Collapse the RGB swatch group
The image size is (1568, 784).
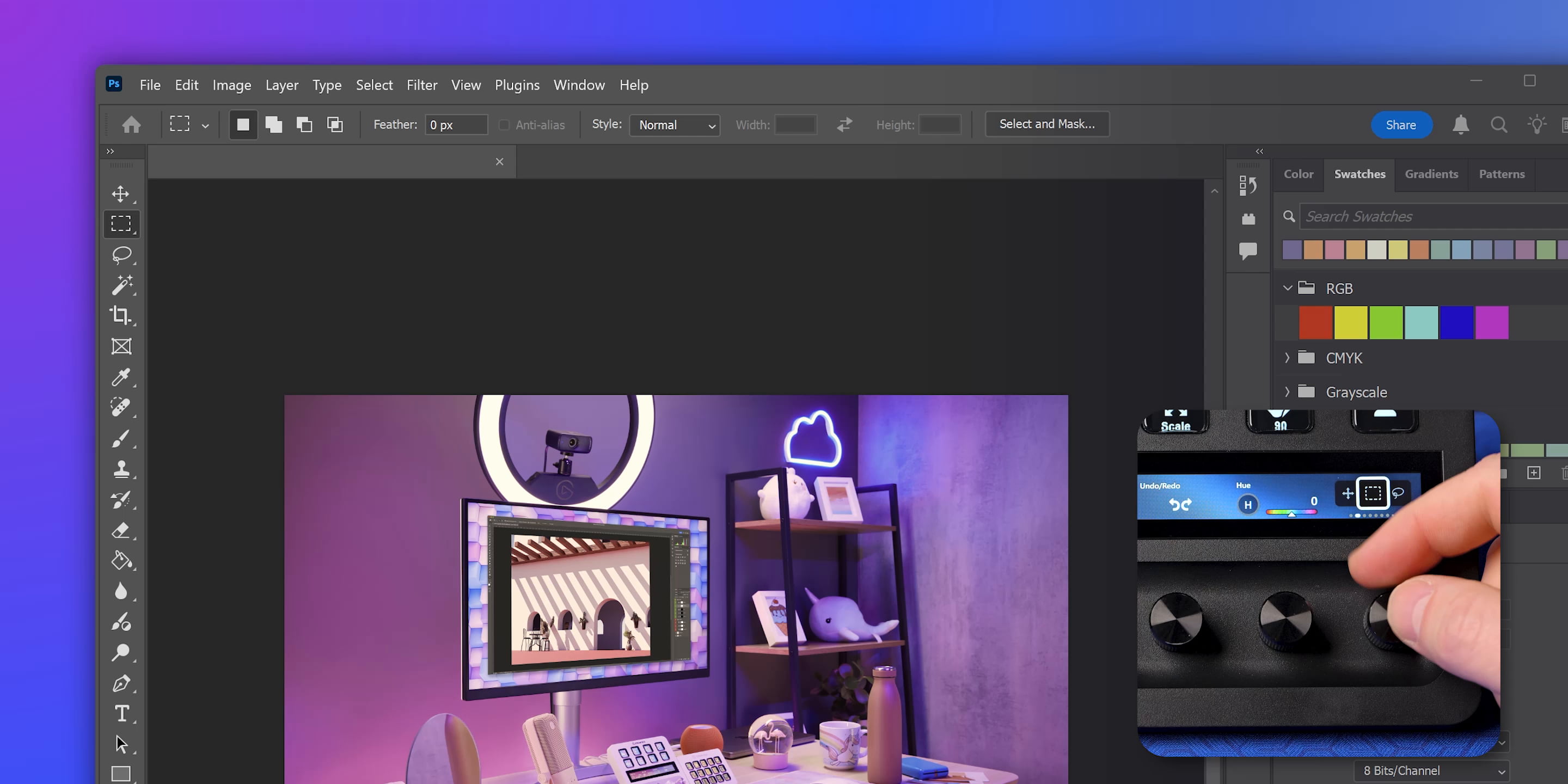coord(1288,288)
